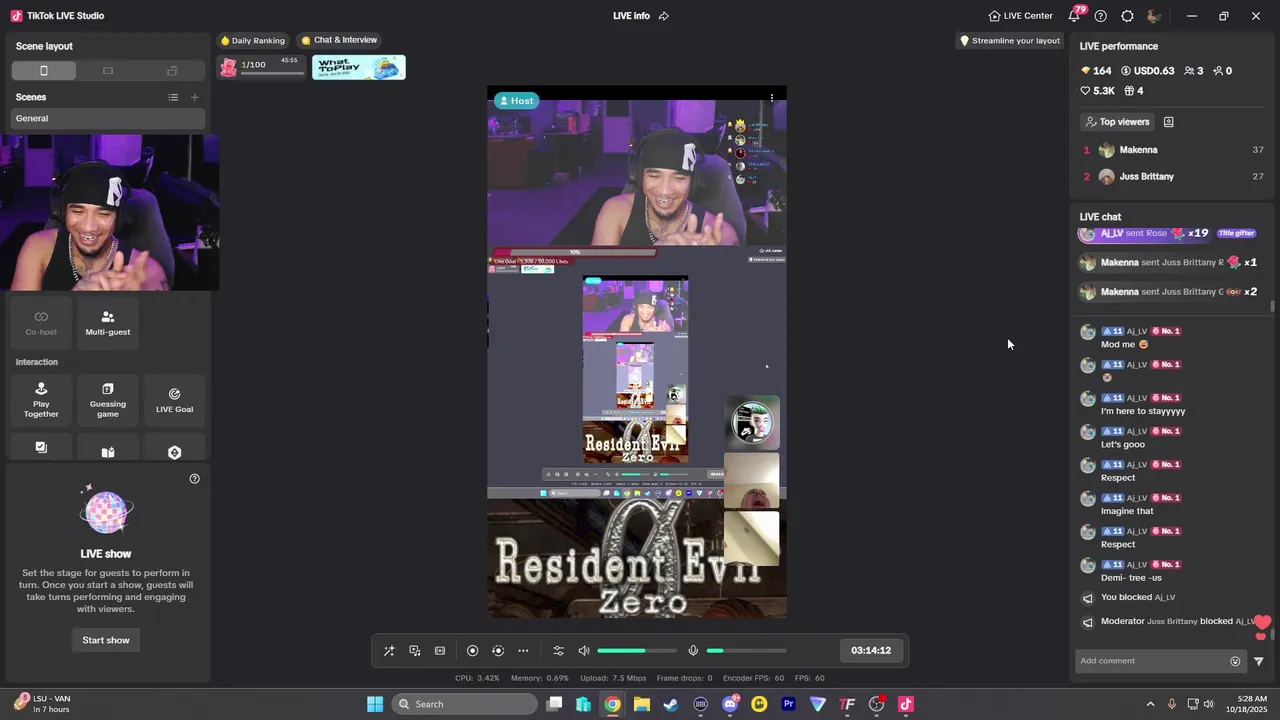The height and width of the screenshot is (720, 1280).
Task: Open the profile avatar menu
Action: tap(1154, 16)
